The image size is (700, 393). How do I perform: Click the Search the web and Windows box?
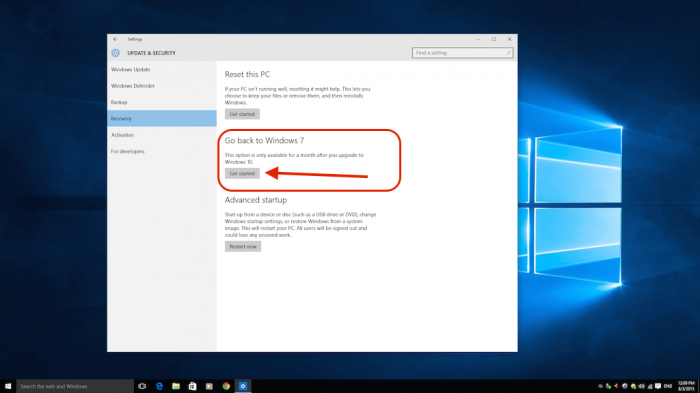pyautogui.click(x=75, y=386)
